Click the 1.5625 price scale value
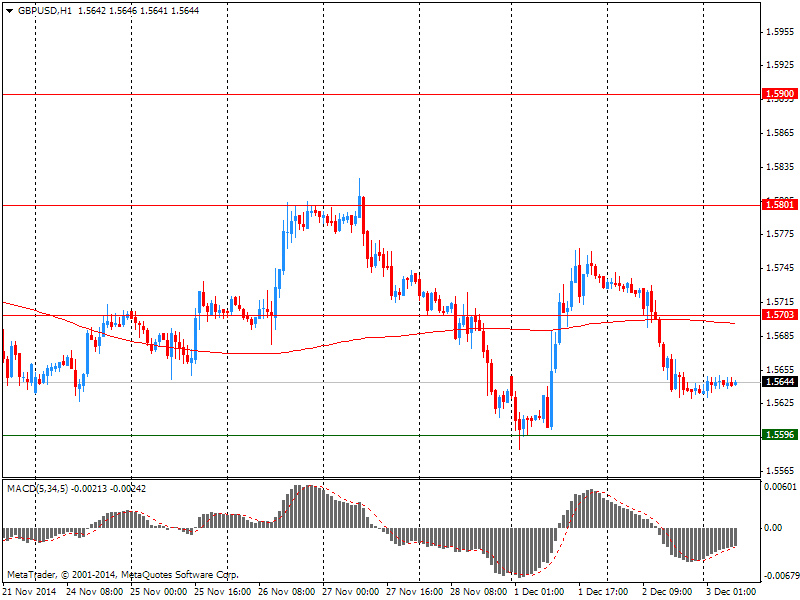The height and width of the screenshot is (600, 800). 780,403
